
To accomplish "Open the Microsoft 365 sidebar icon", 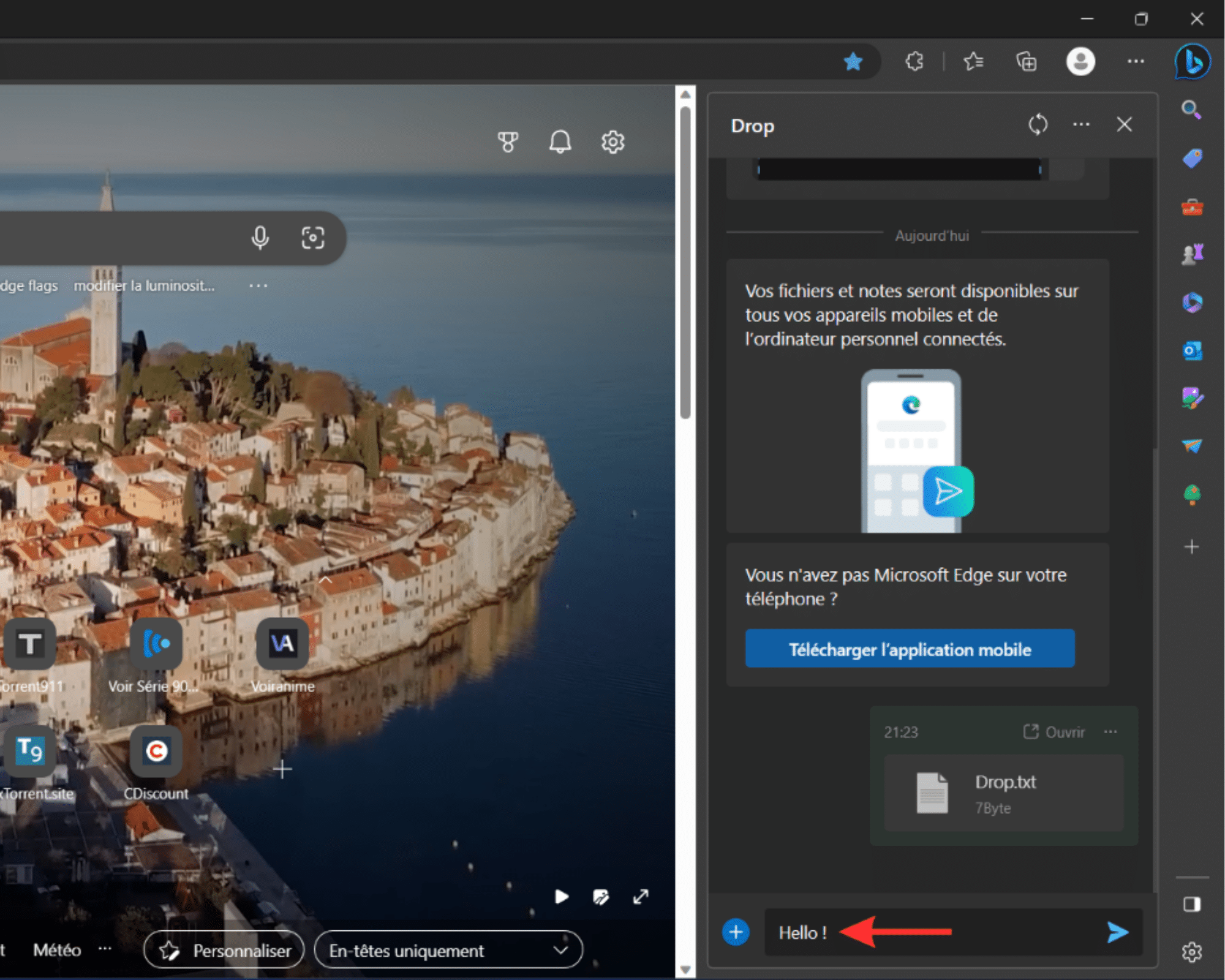I will tap(1192, 303).
